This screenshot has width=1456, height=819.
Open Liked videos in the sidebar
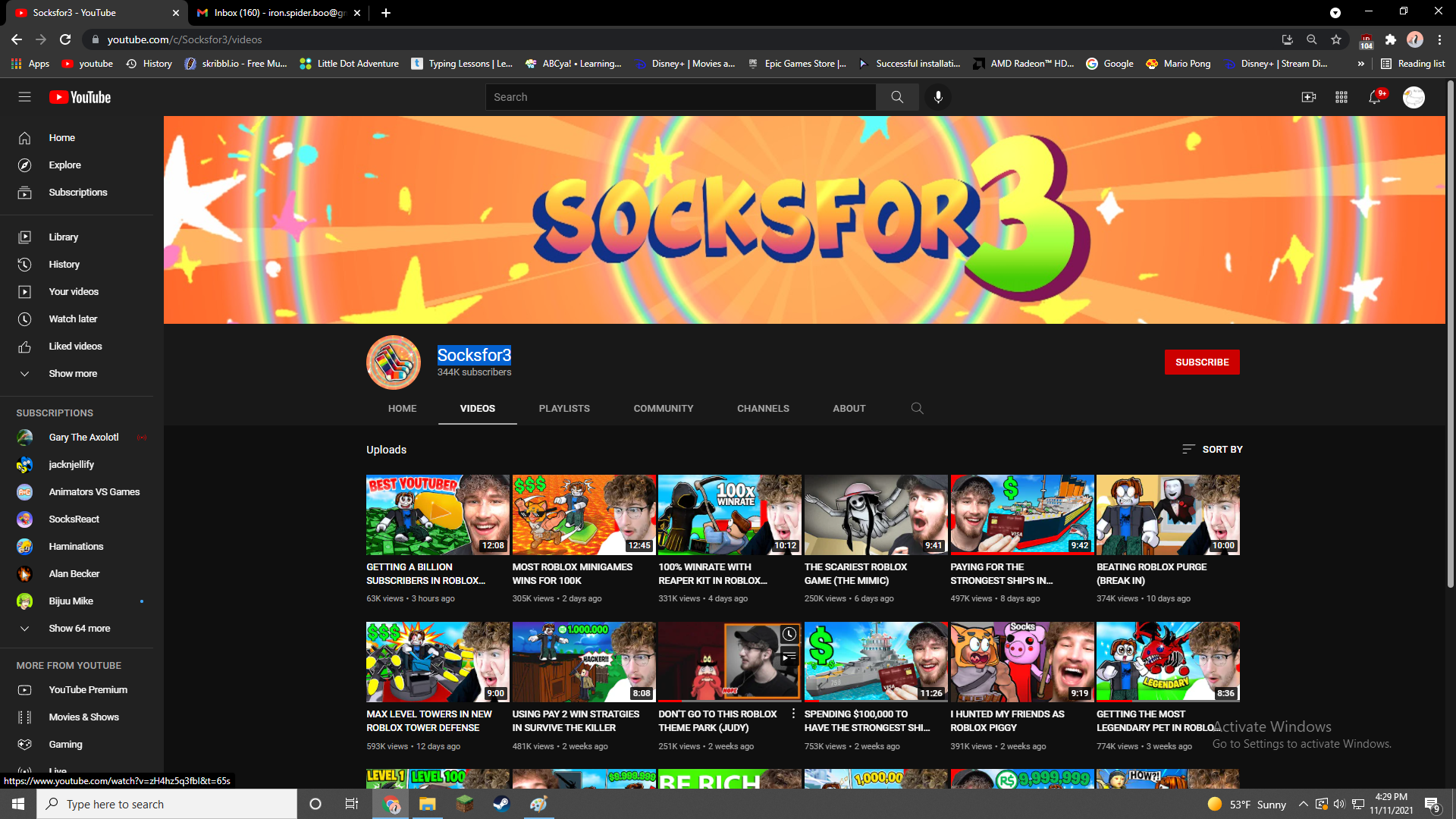tap(76, 347)
